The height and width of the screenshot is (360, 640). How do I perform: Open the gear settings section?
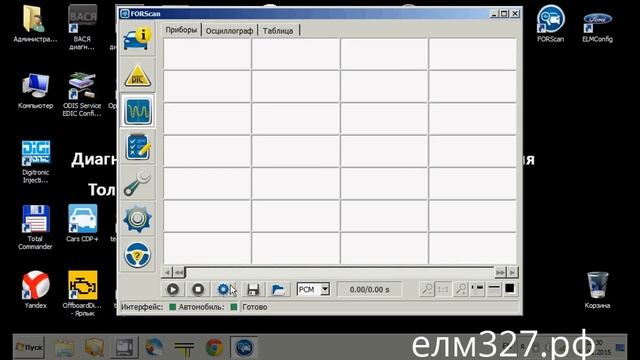138,219
